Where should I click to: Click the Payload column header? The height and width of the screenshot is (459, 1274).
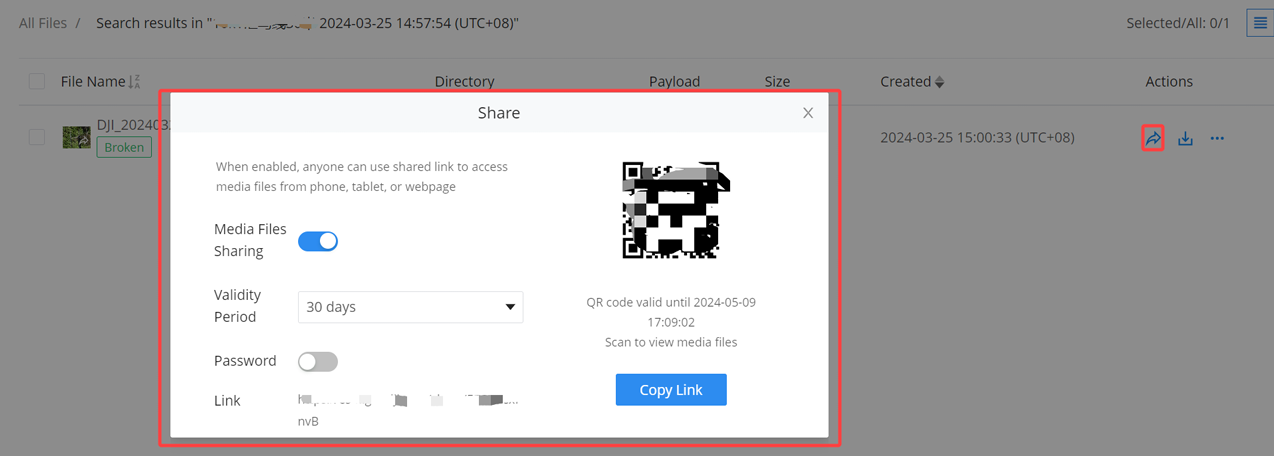(x=674, y=82)
